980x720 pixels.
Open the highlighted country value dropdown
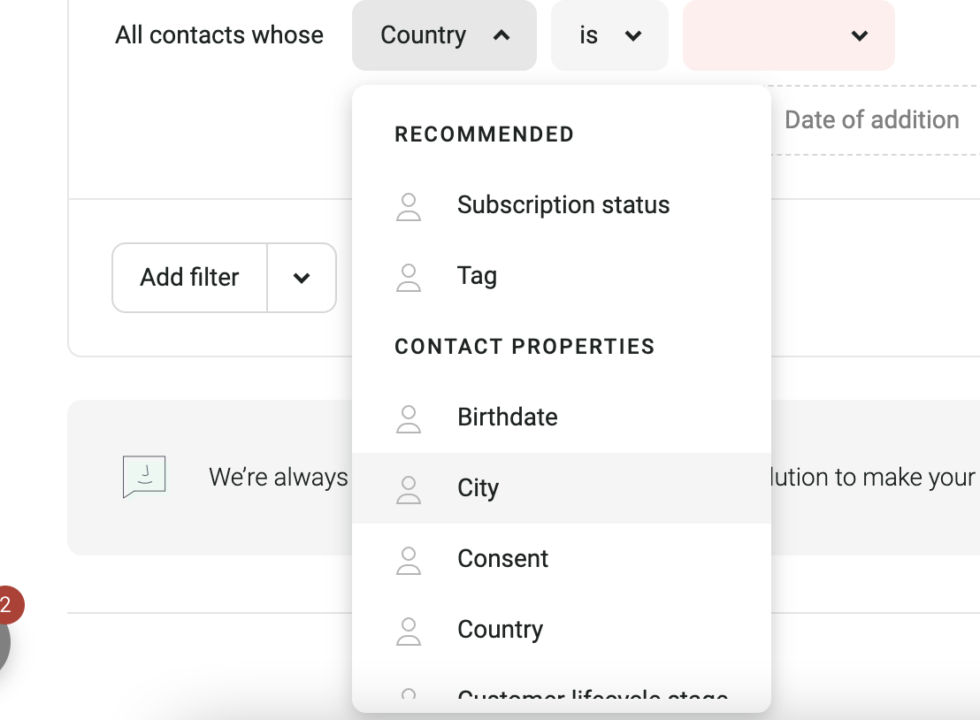click(x=788, y=35)
